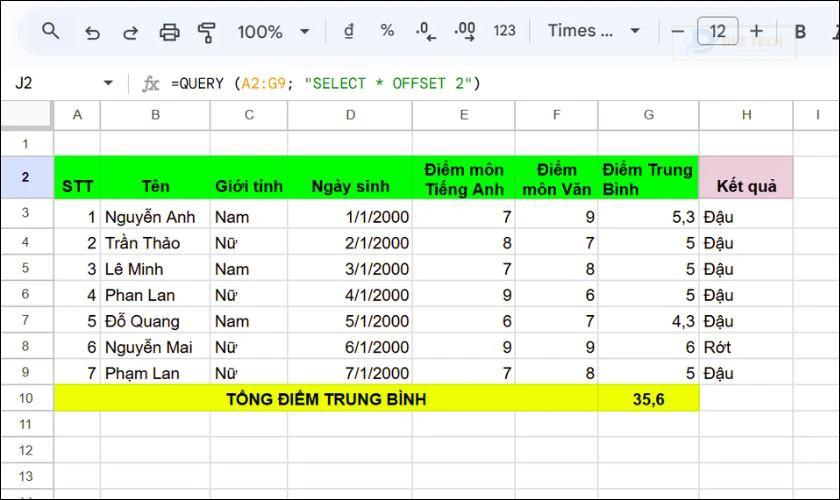Click cell Lê Minh
Image resolution: width=840 pixels, height=500 pixels.
(x=155, y=268)
